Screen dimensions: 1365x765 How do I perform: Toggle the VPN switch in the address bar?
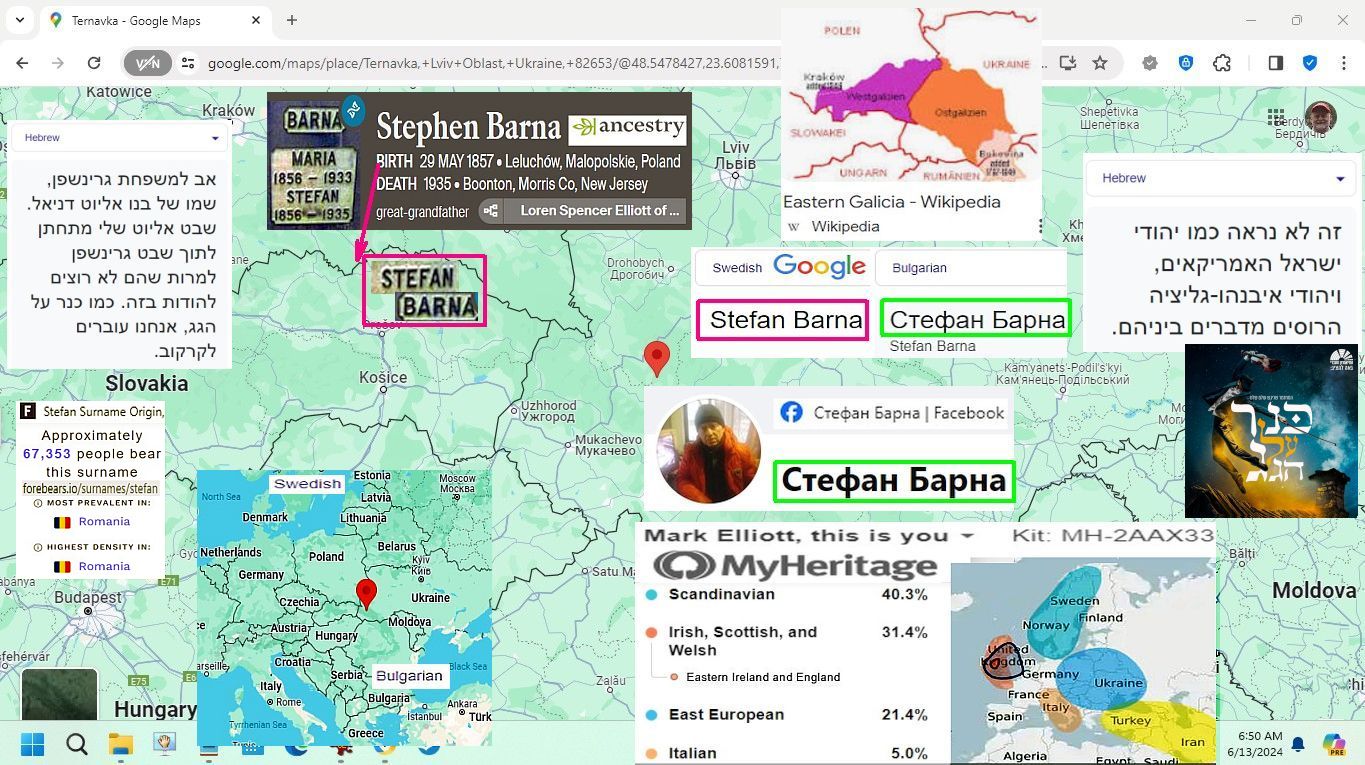(148, 63)
